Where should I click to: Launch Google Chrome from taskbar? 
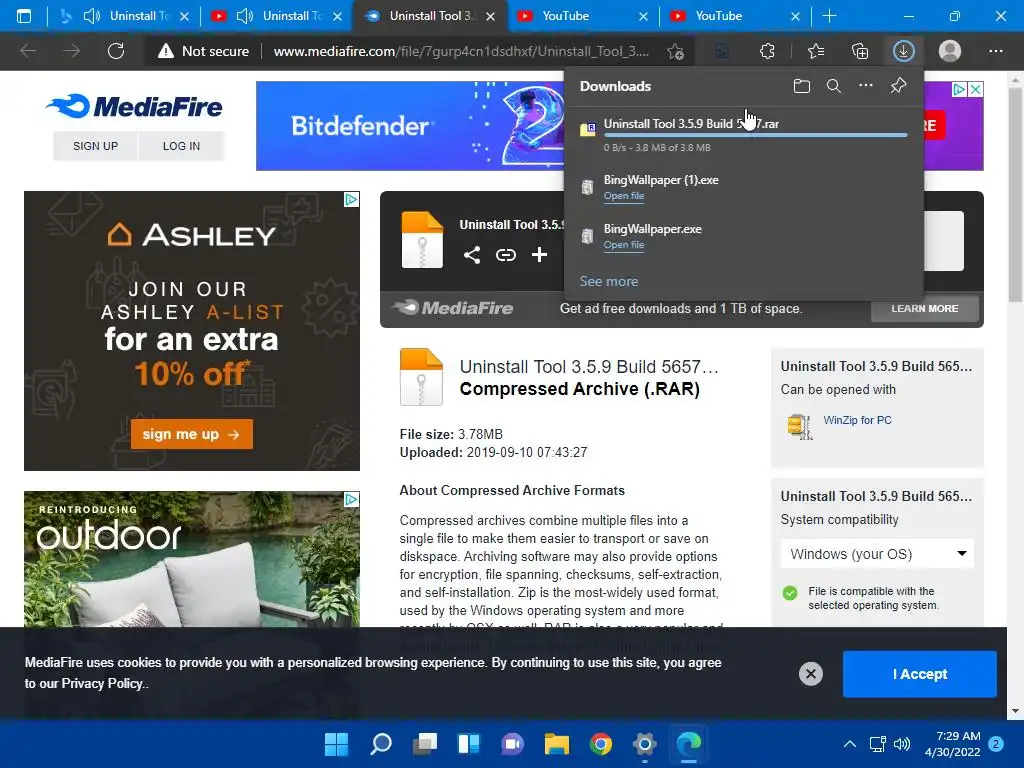pyautogui.click(x=600, y=744)
